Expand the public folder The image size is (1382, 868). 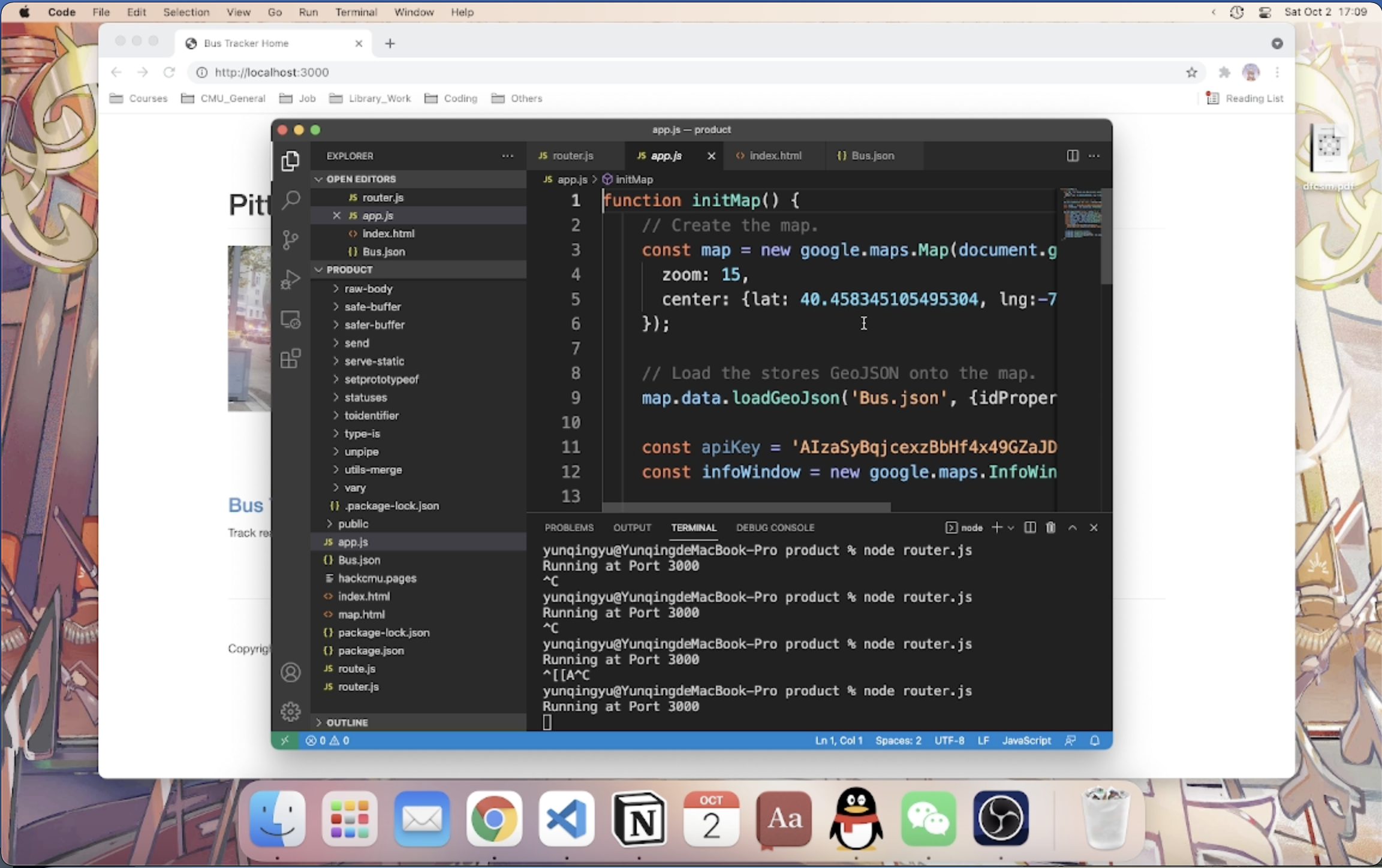click(x=353, y=524)
